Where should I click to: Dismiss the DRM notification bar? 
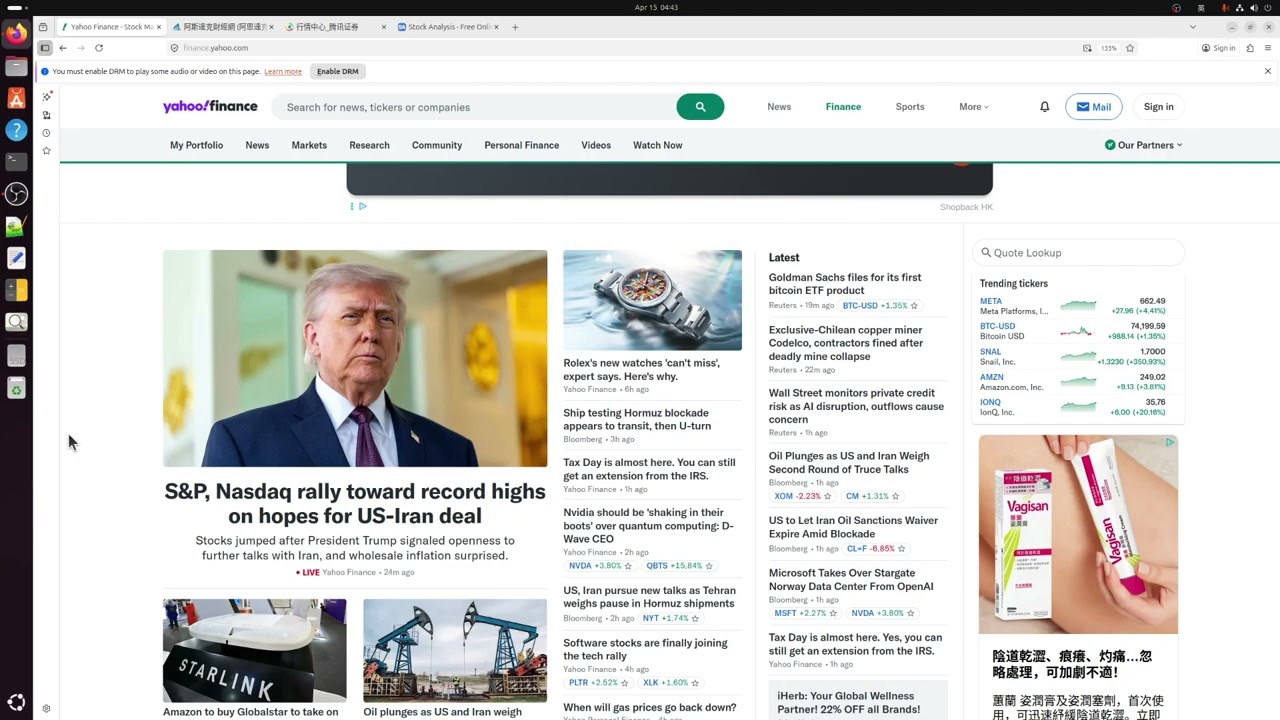1268,71
